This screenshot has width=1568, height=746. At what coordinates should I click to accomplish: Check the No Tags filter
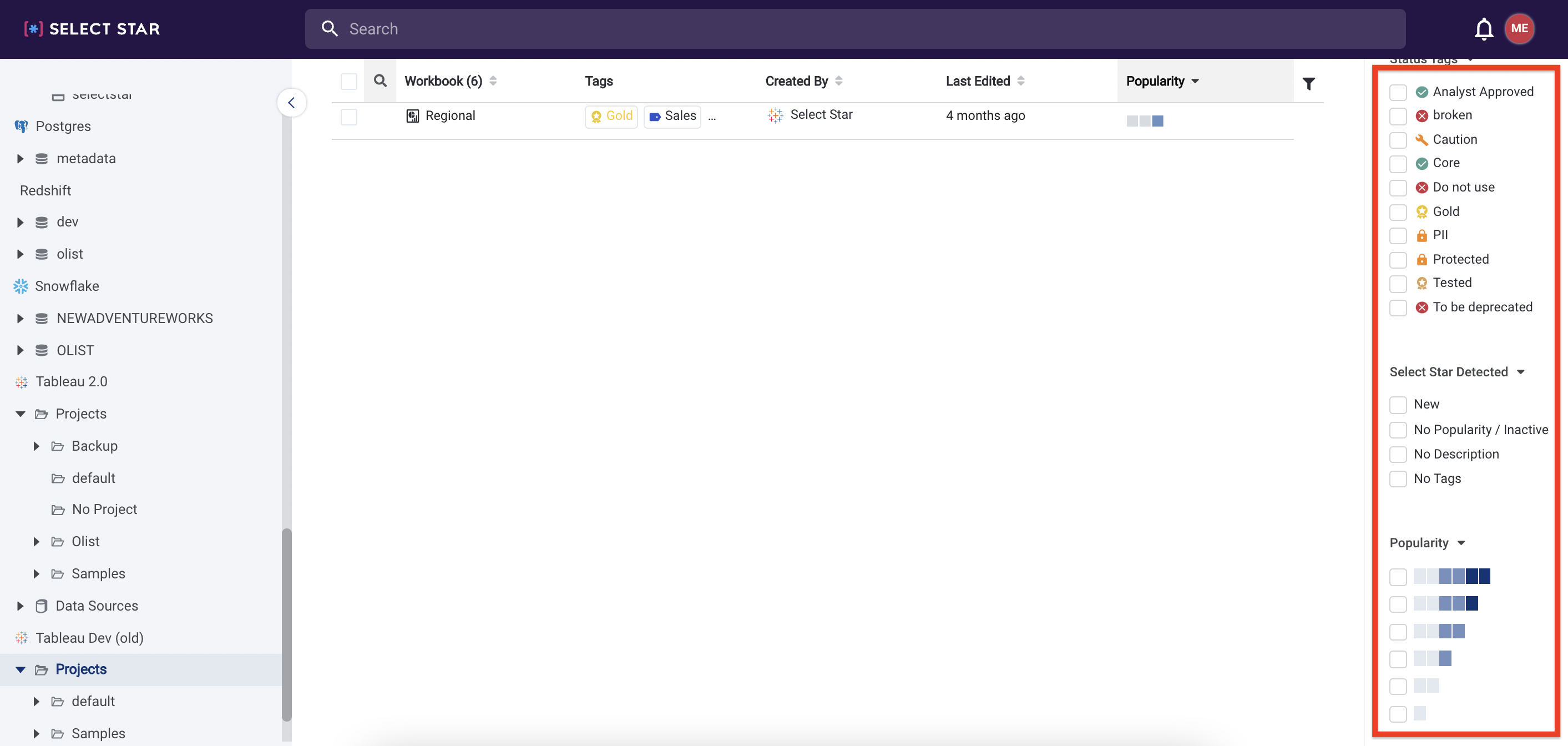(x=1398, y=478)
